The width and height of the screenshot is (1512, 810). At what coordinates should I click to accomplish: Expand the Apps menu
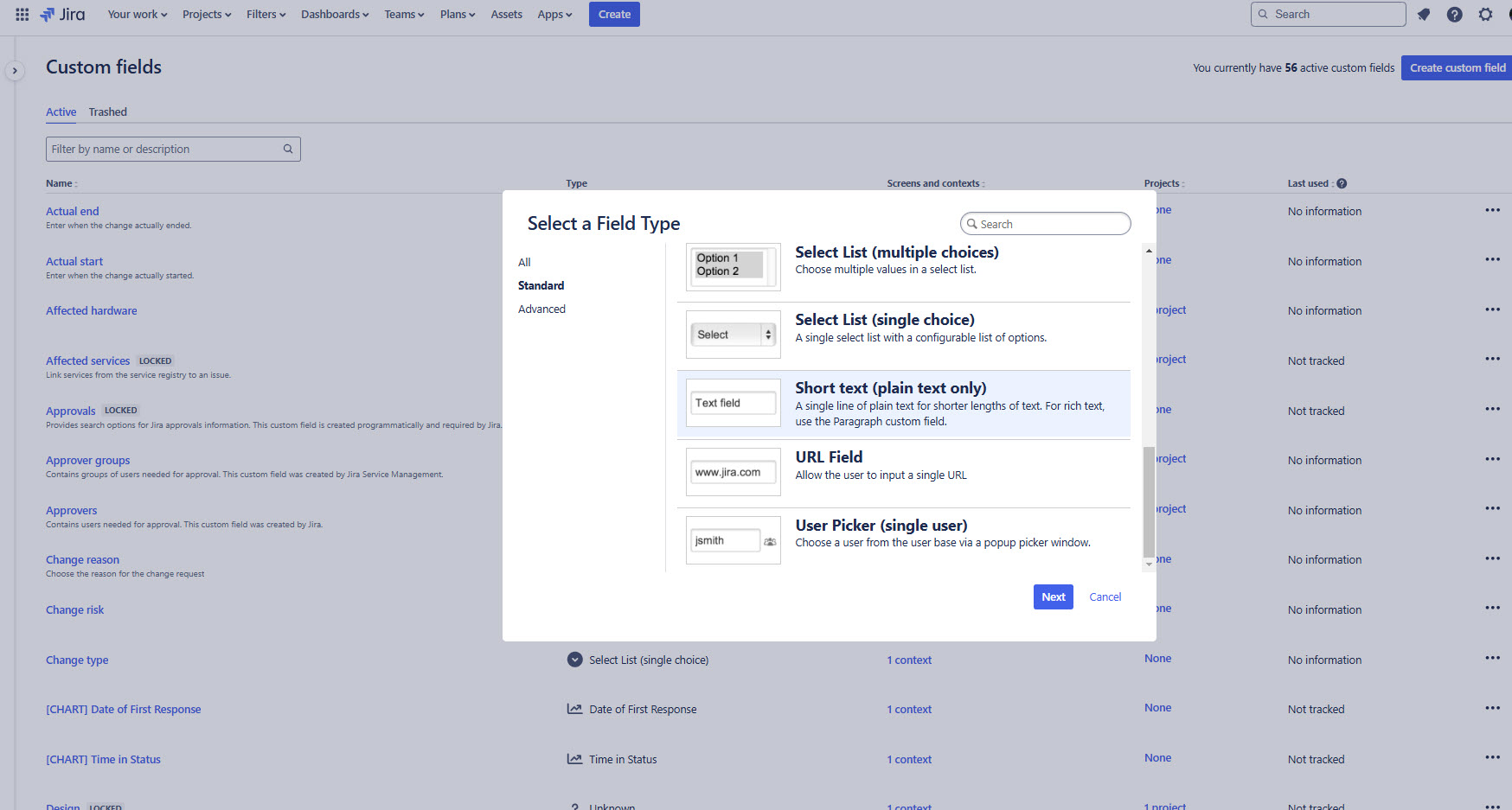tap(554, 14)
